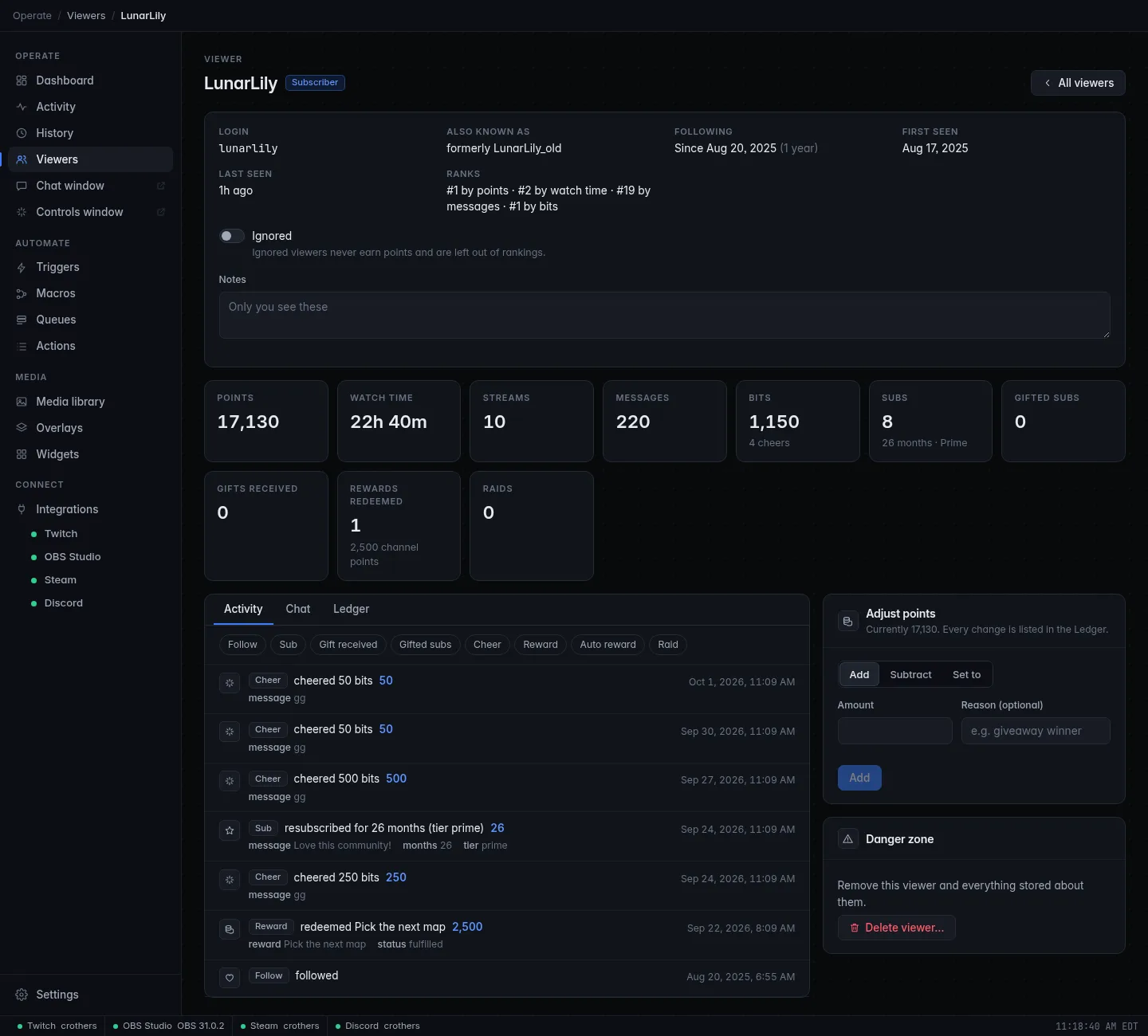Click the Amount input field
This screenshot has height=1036, width=1148.
point(894,731)
